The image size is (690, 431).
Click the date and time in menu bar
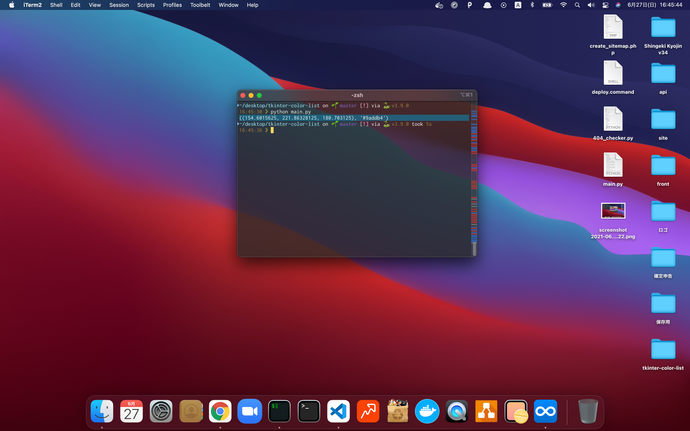[654, 5]
